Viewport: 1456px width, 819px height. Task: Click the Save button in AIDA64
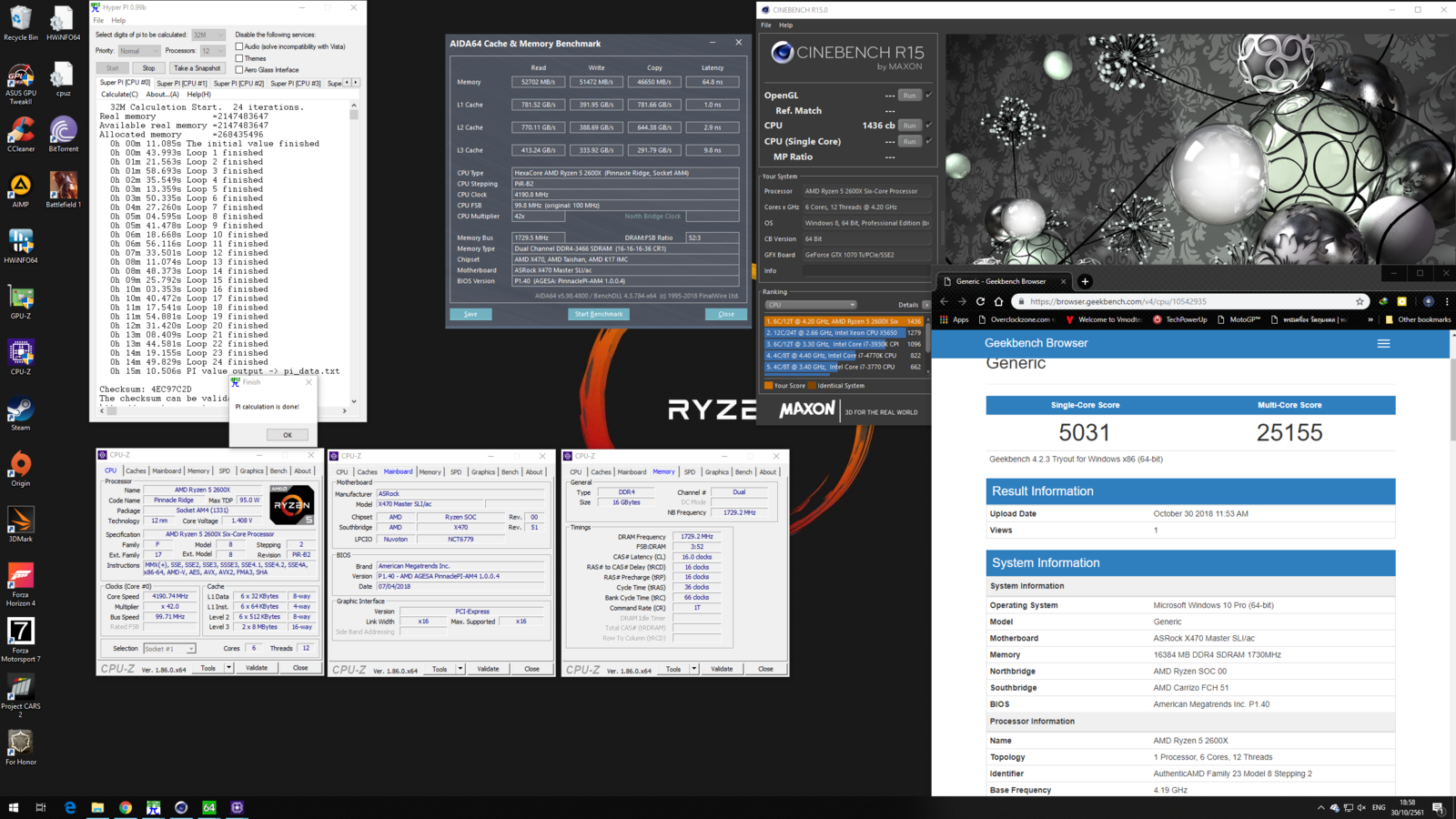470,314
